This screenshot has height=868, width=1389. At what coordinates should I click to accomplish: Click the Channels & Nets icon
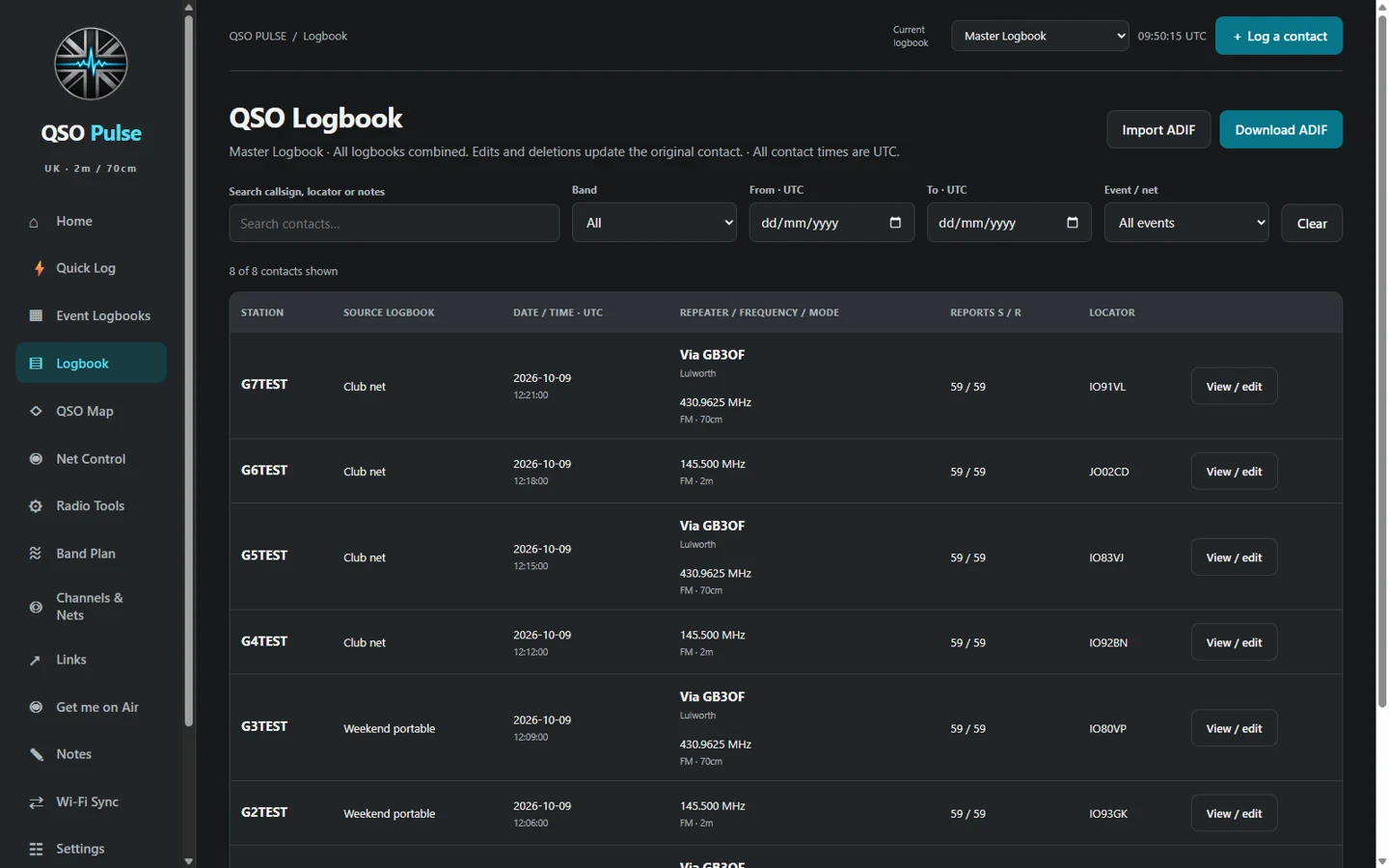click(36, 607)
